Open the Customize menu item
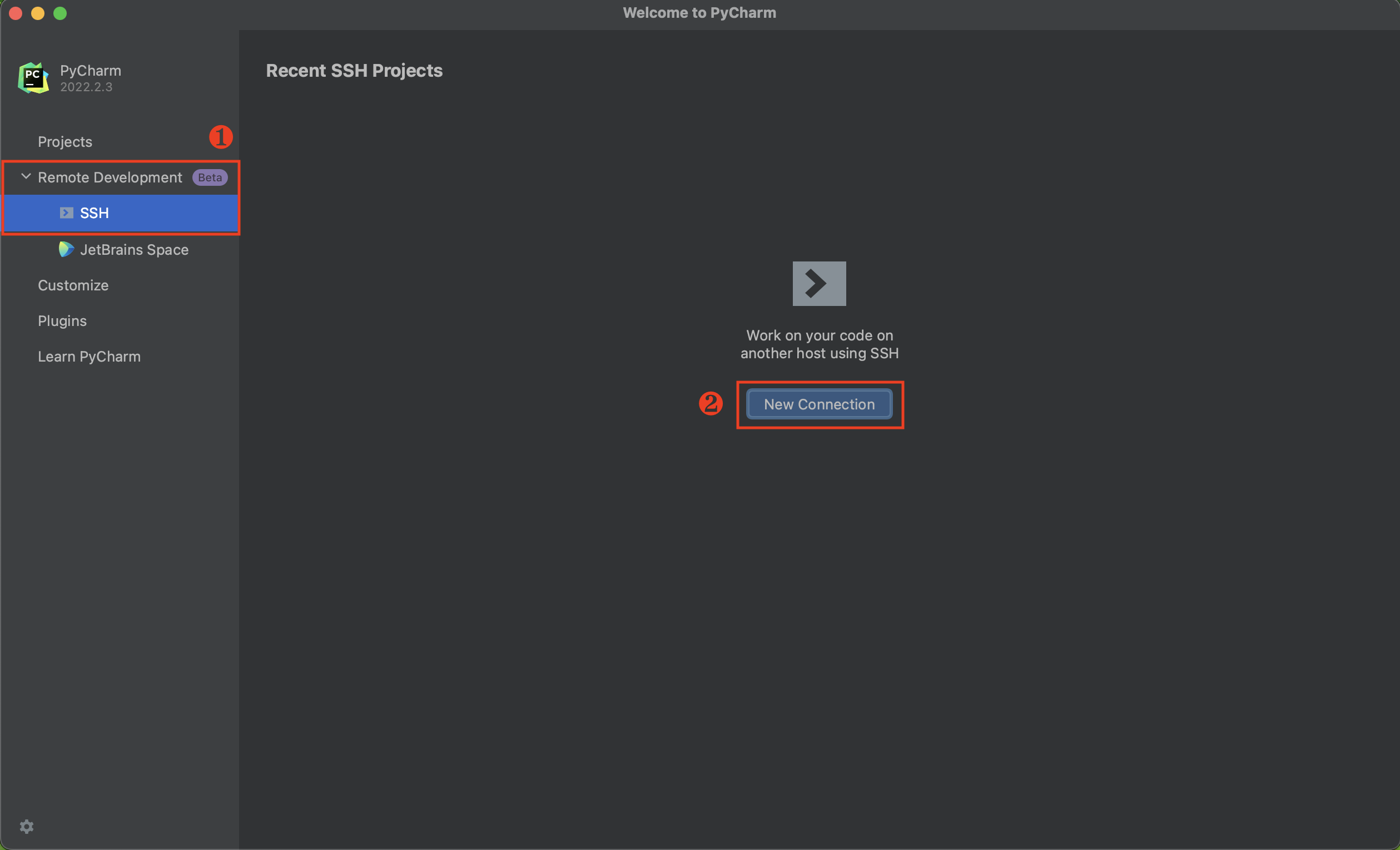This screenshot has height=850, width=1400. pos(73,284)
